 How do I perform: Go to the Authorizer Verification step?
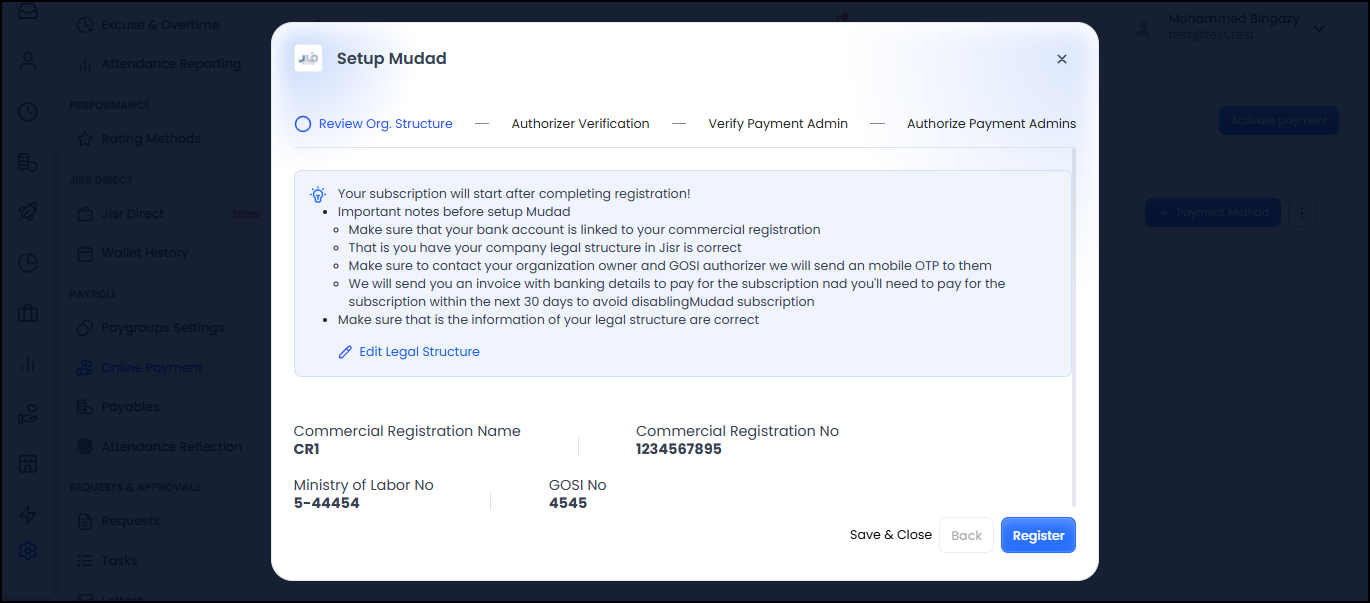580,124
